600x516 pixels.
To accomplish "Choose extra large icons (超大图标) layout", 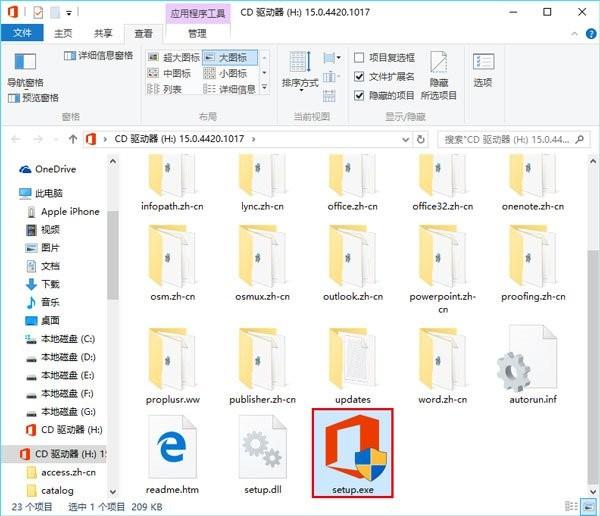I will (174, 58).
